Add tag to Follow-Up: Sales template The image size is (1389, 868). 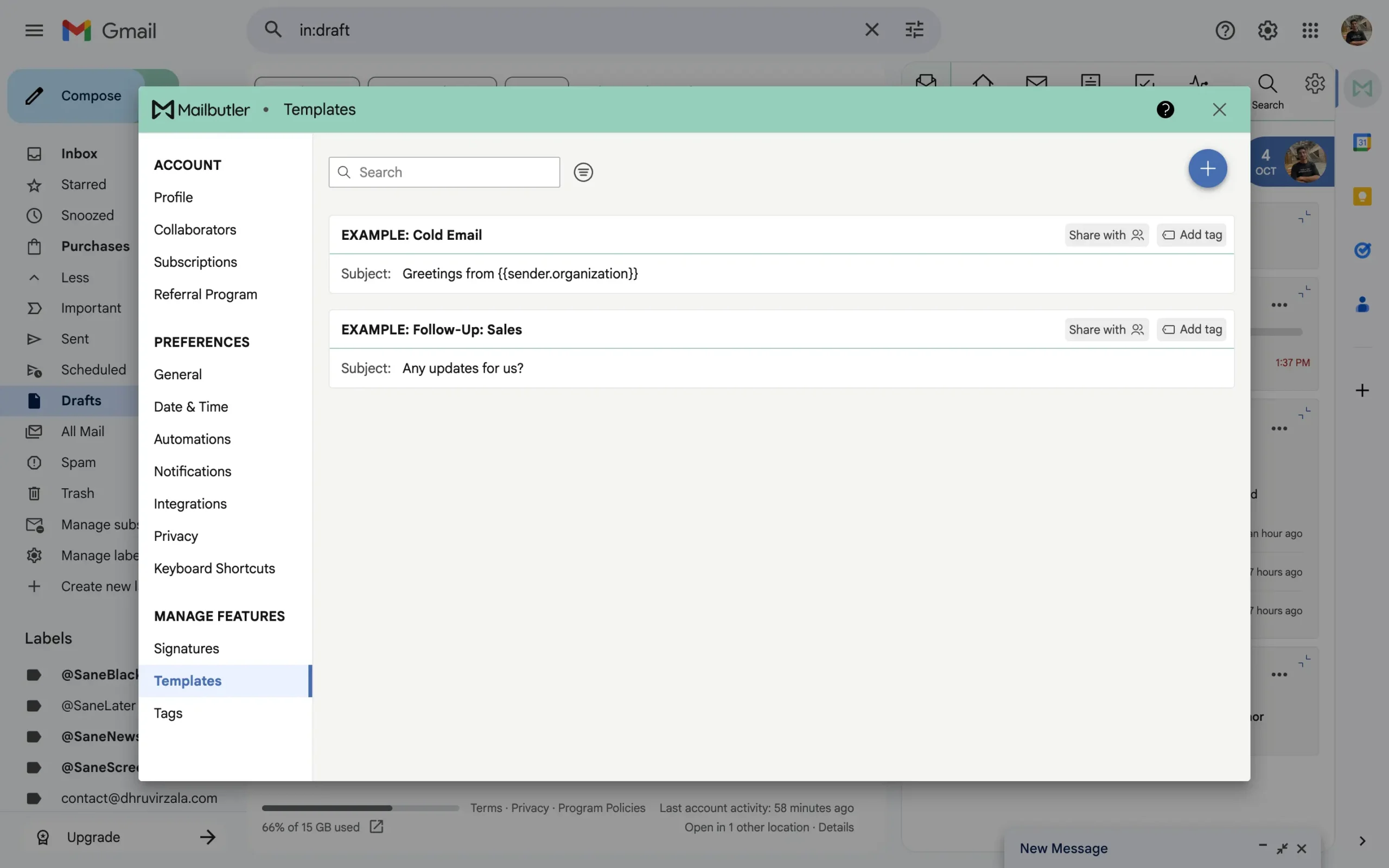click(x=1192, y=329)
